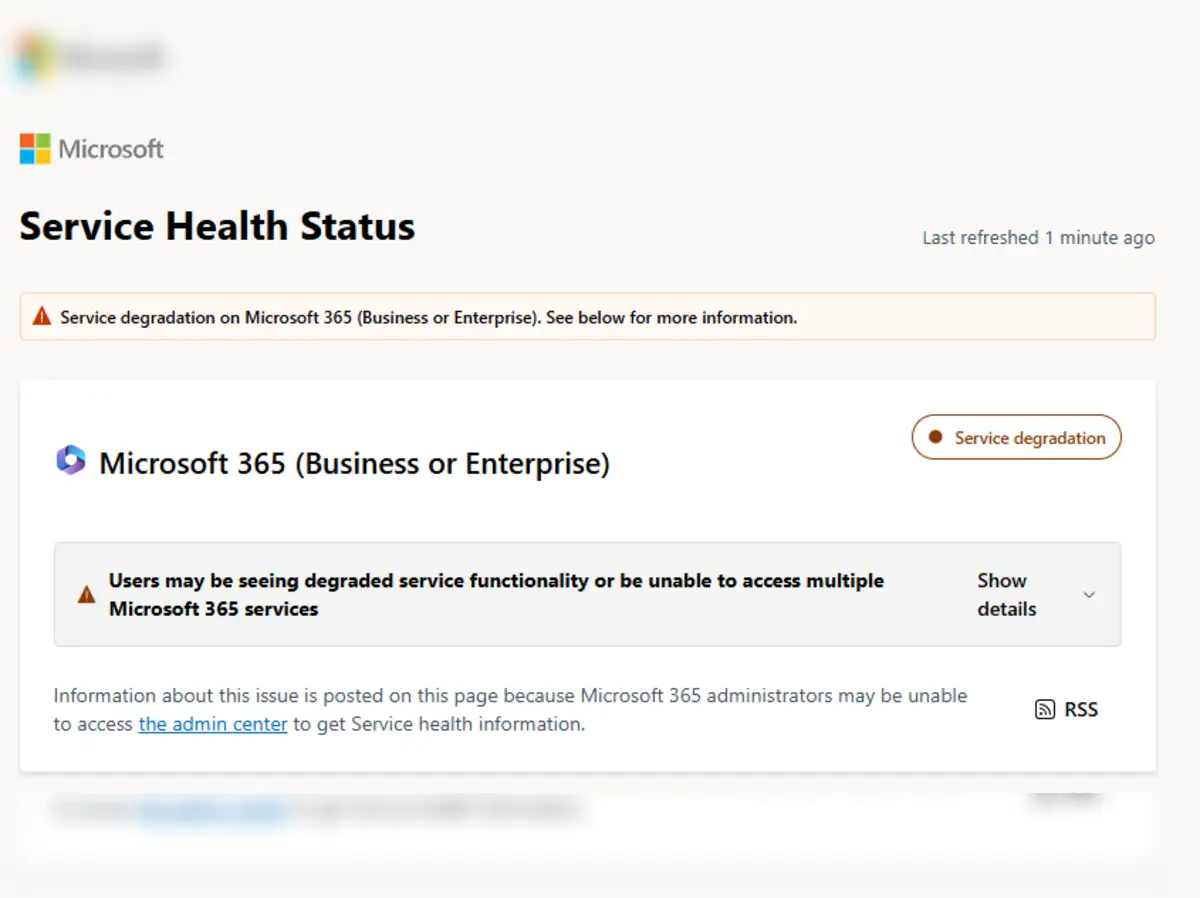Click the Microsoft wordmark text

tap(111, 149)
